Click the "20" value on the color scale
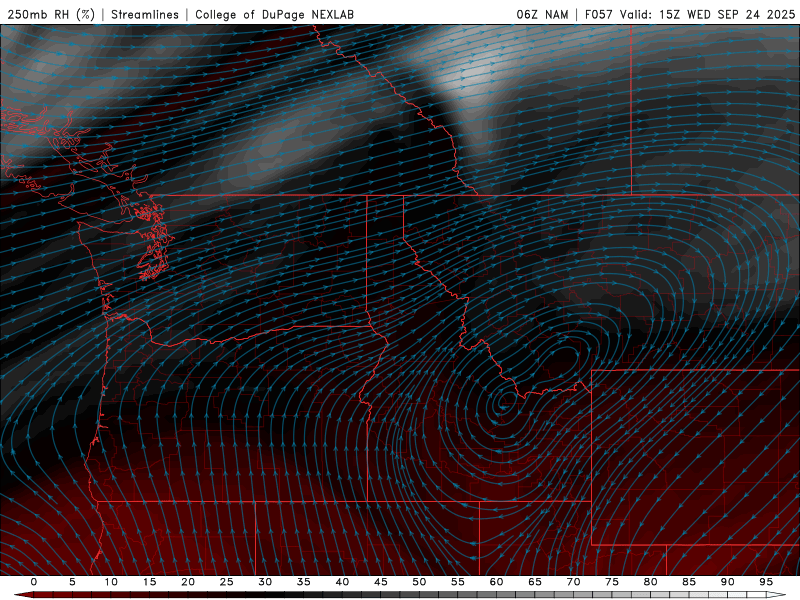 pos(188,582)
